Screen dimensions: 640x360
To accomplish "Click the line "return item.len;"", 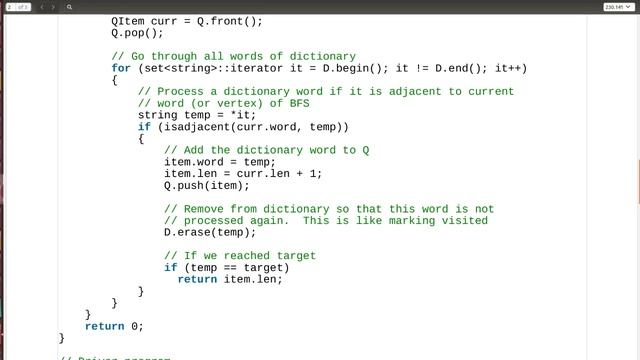I will [x=230, y=280].
